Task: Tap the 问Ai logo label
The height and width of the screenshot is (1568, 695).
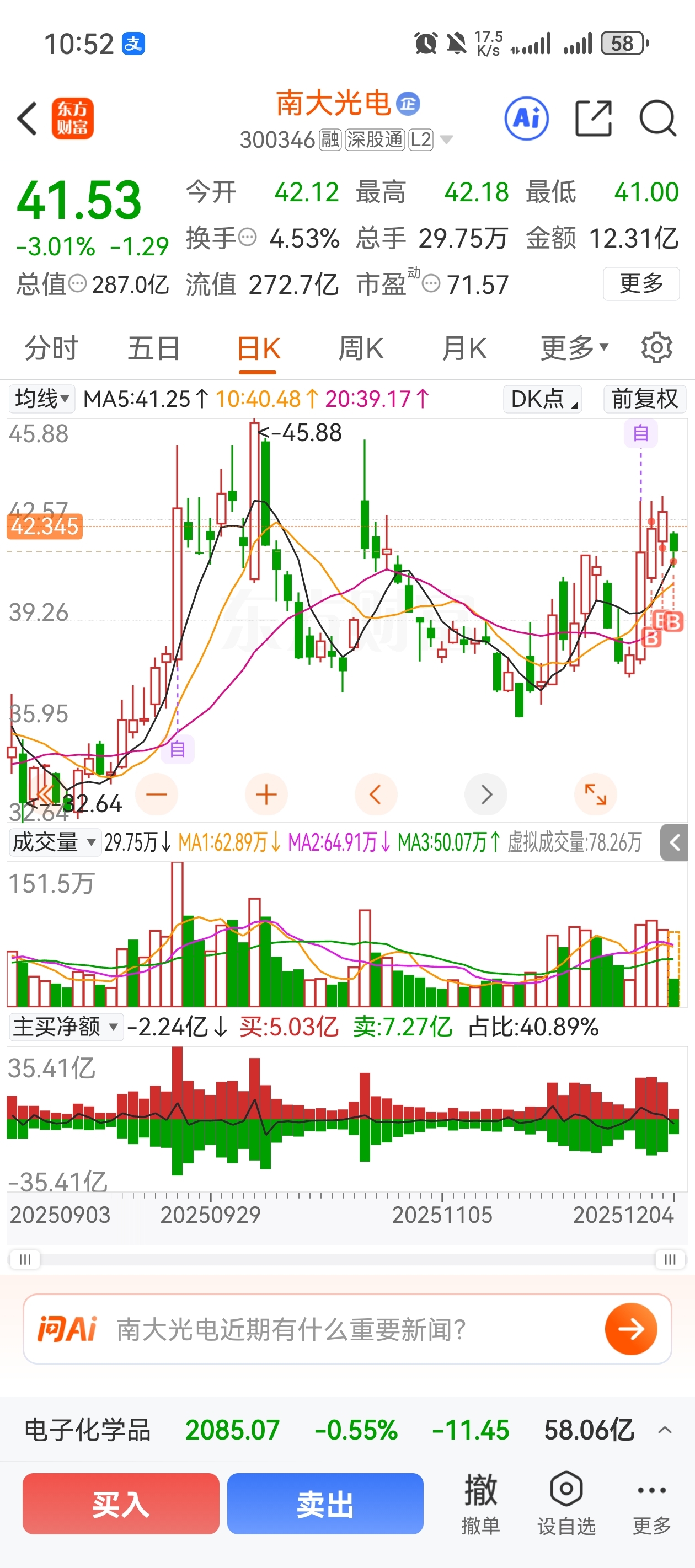Action: pos(67,1329)
